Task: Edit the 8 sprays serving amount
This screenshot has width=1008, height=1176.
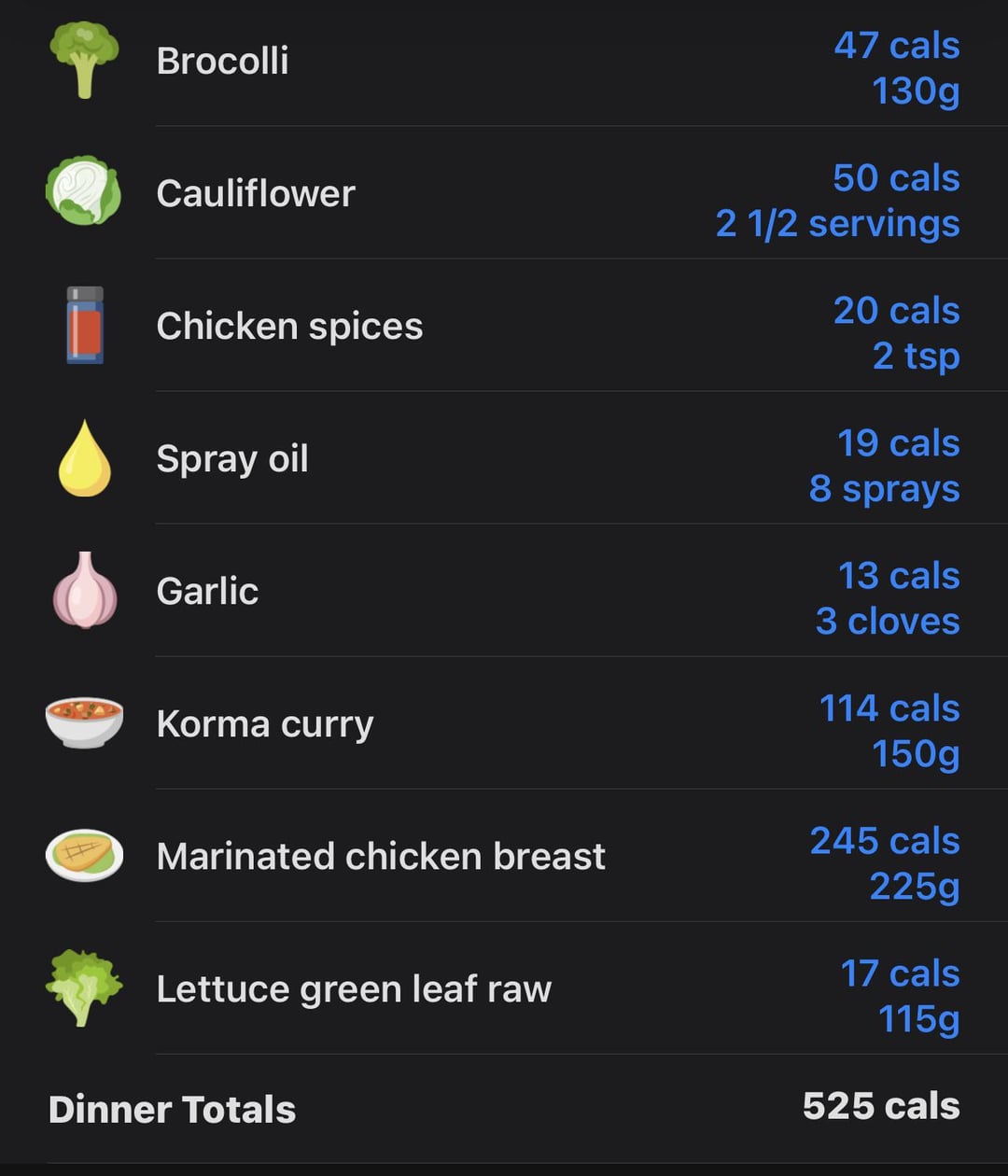Action: (x=884, y=488)
